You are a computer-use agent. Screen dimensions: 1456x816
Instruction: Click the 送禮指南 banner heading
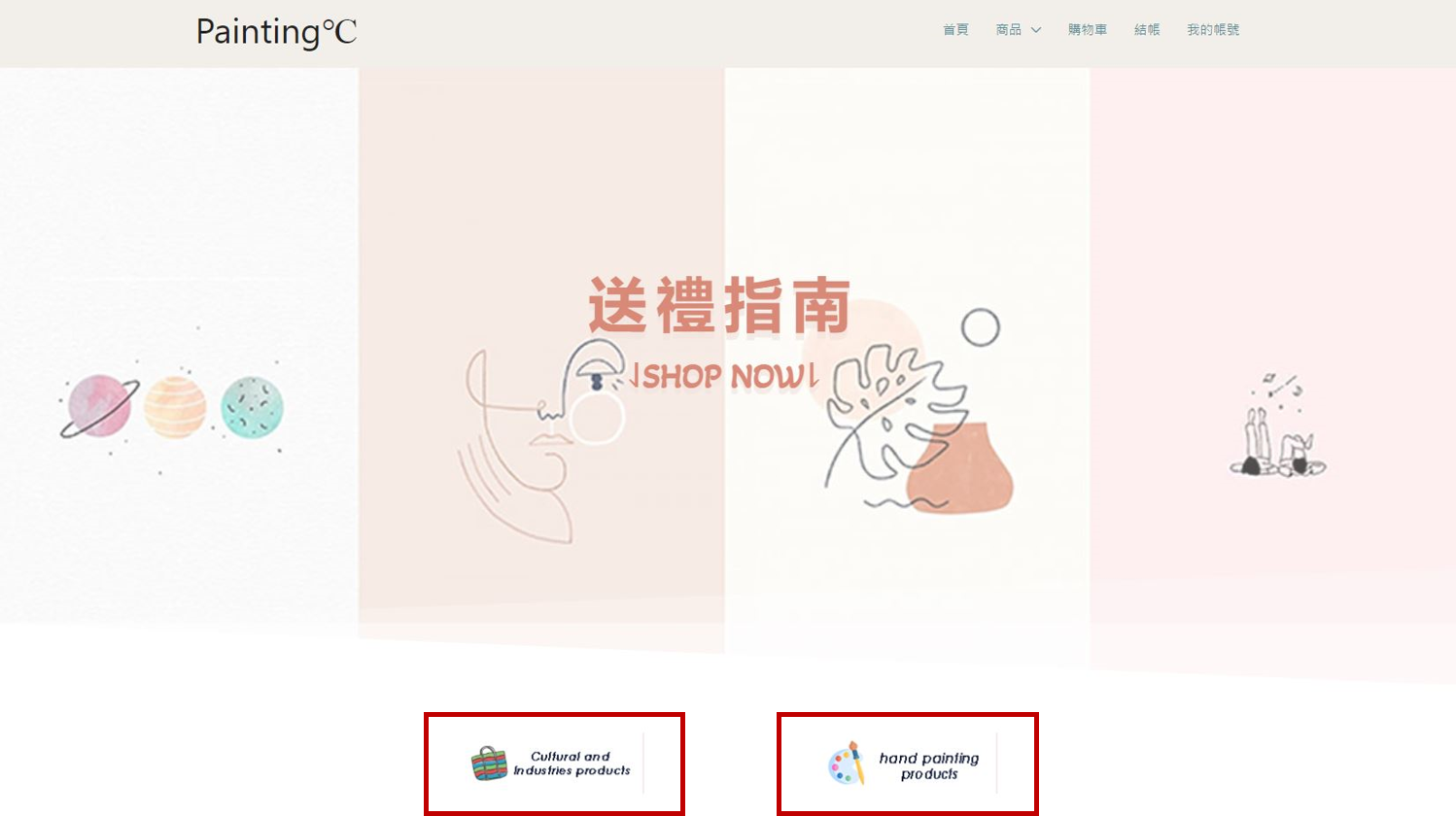tap(720, 306)
